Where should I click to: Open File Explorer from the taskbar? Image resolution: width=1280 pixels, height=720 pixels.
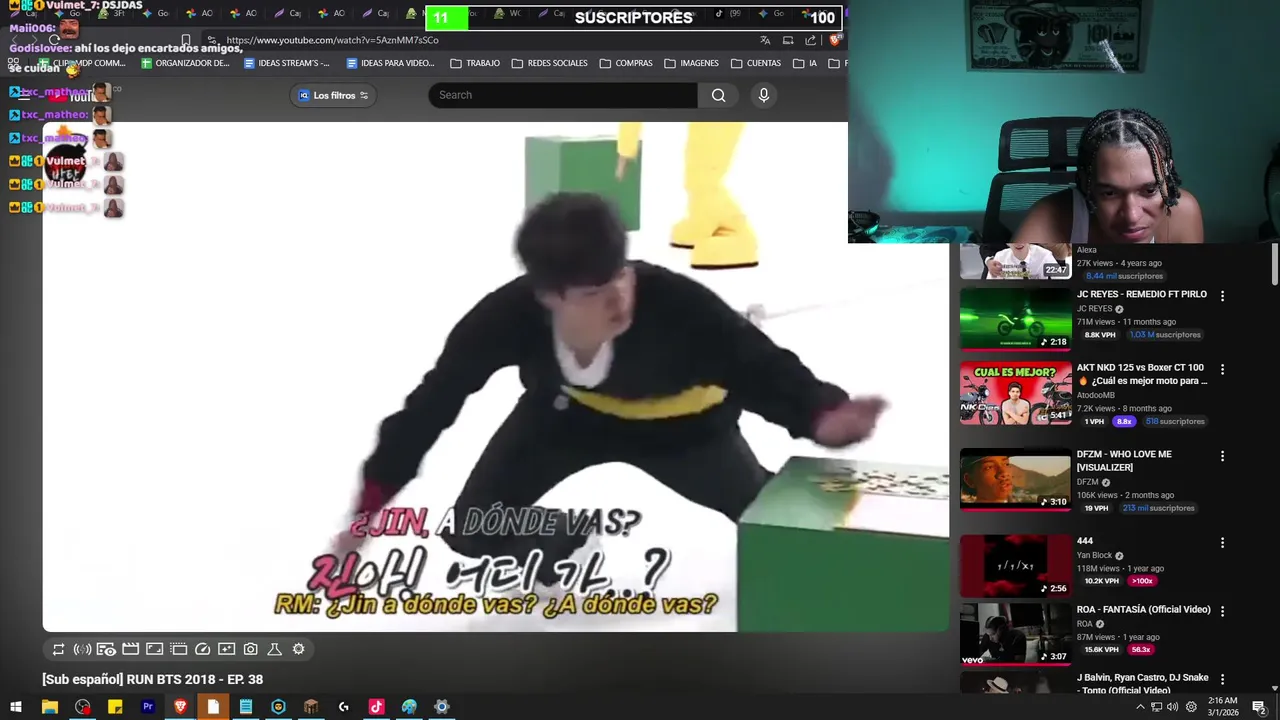point(49,707)
